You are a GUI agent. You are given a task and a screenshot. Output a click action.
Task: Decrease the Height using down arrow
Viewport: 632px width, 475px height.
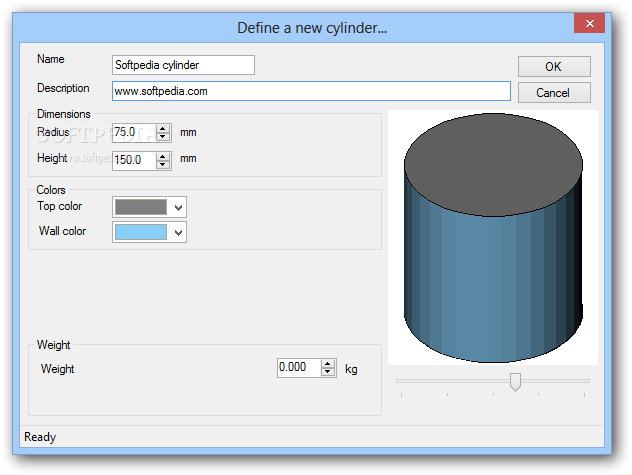pyautogui.click(x=163, y=165)
